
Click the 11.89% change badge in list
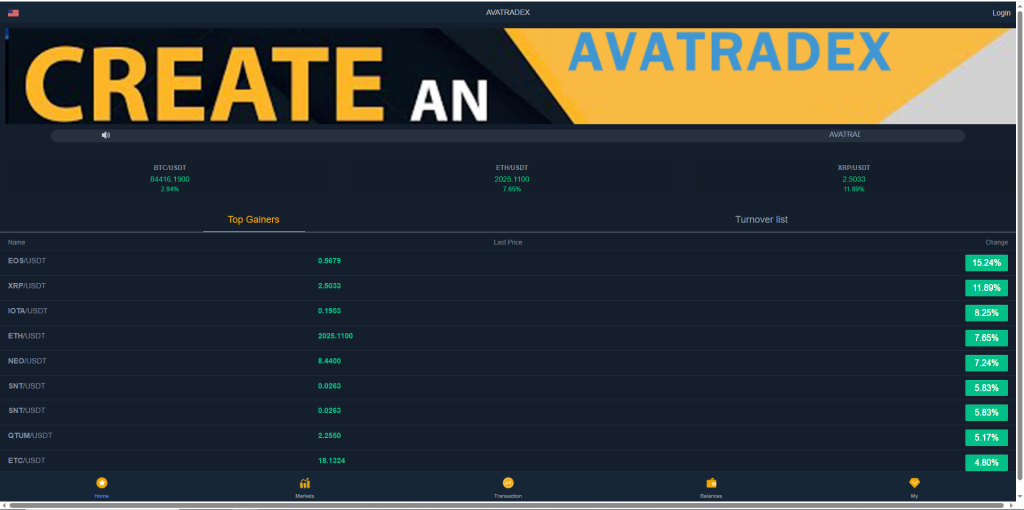[986, 288]
